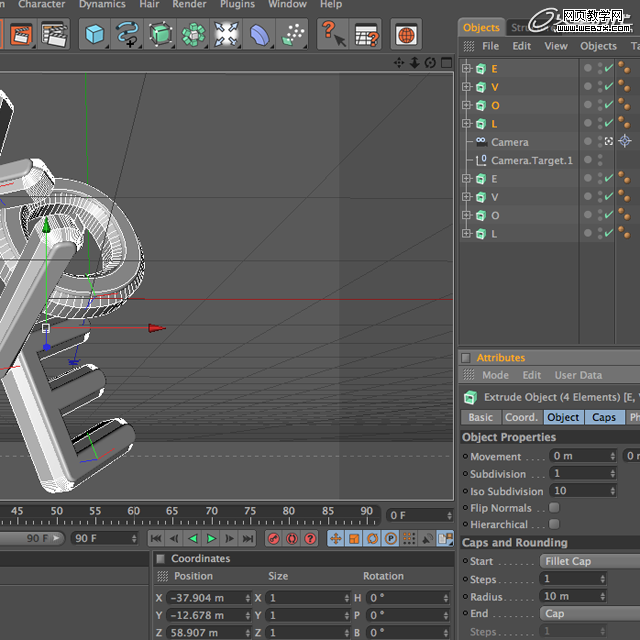This screenshot has width=640, height=640.
Task: Open the Array modeling objects icon
Action: [x=193, y=34]
